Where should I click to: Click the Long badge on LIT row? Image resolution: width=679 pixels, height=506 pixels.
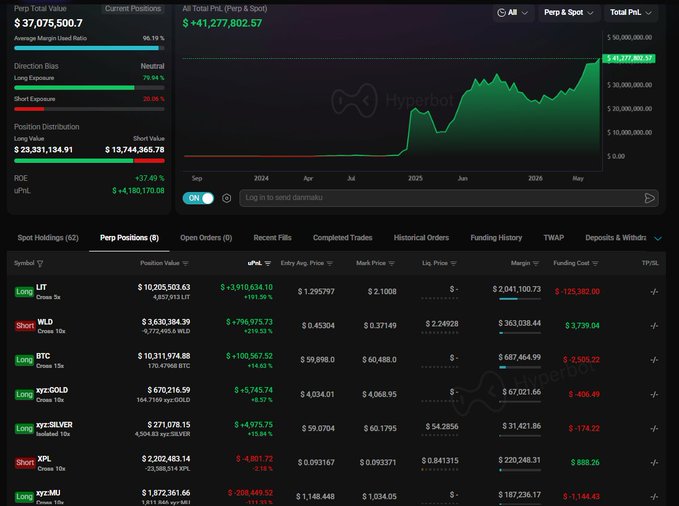(24, 292)
